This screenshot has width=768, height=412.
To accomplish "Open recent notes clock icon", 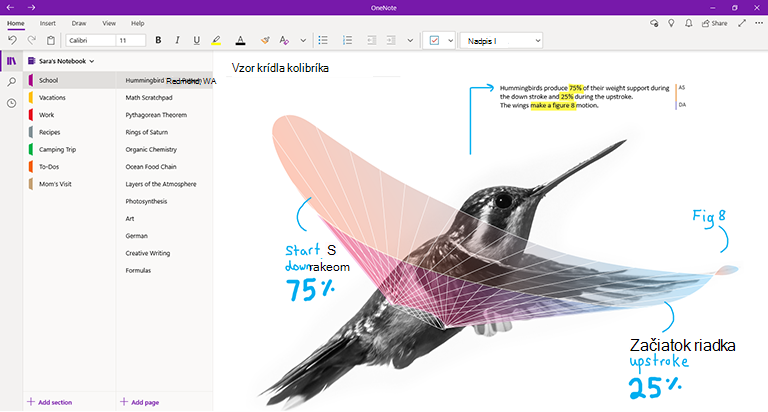I will click(11, 103).
